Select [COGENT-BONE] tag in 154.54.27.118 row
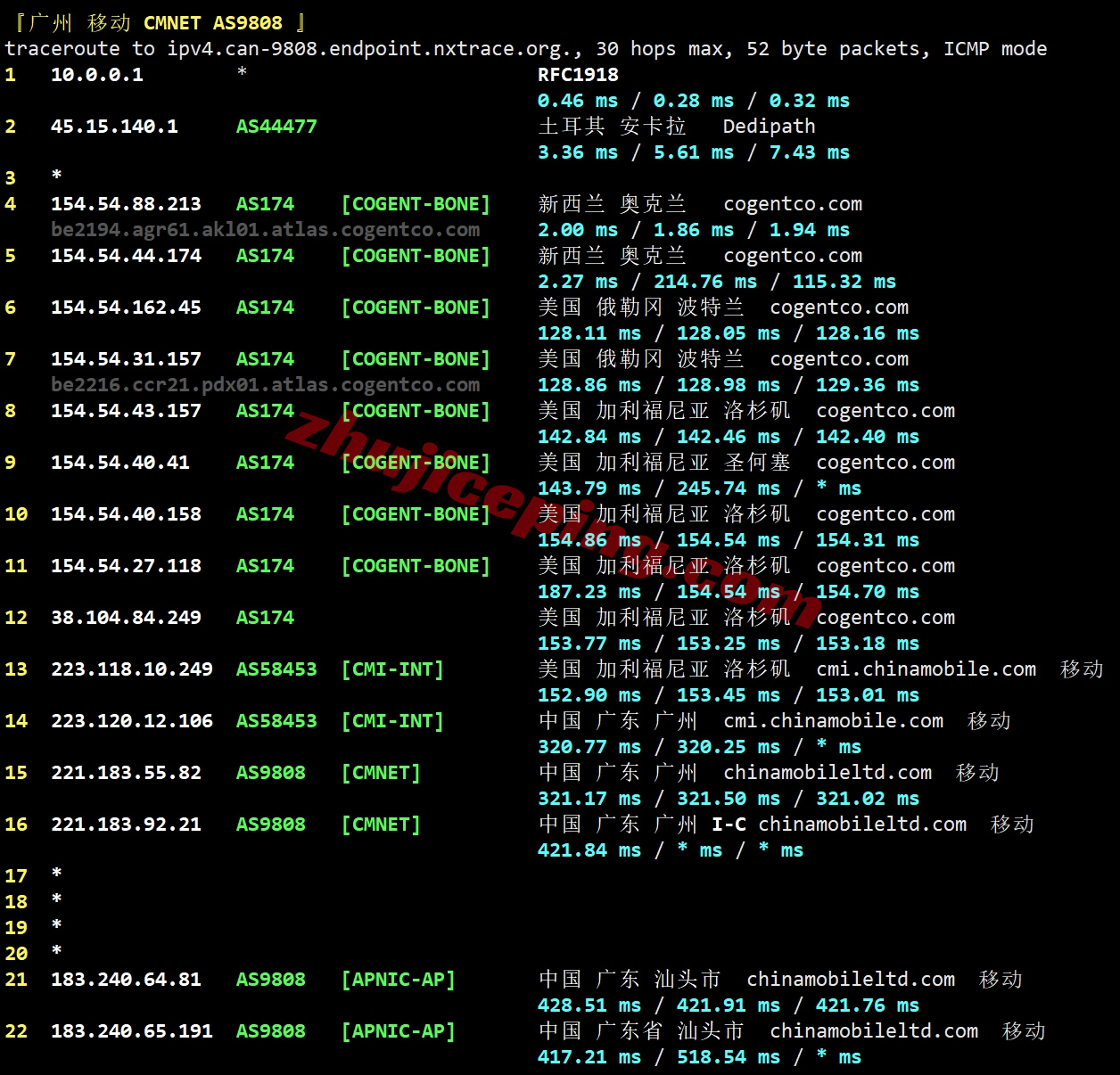 coord(416,566)
